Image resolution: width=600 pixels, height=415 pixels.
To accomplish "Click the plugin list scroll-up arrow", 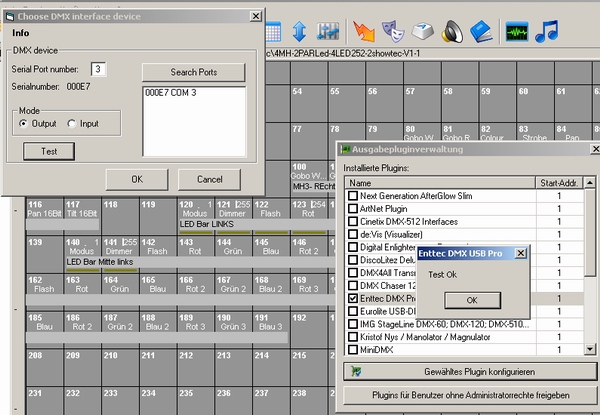I will (590, 182).
